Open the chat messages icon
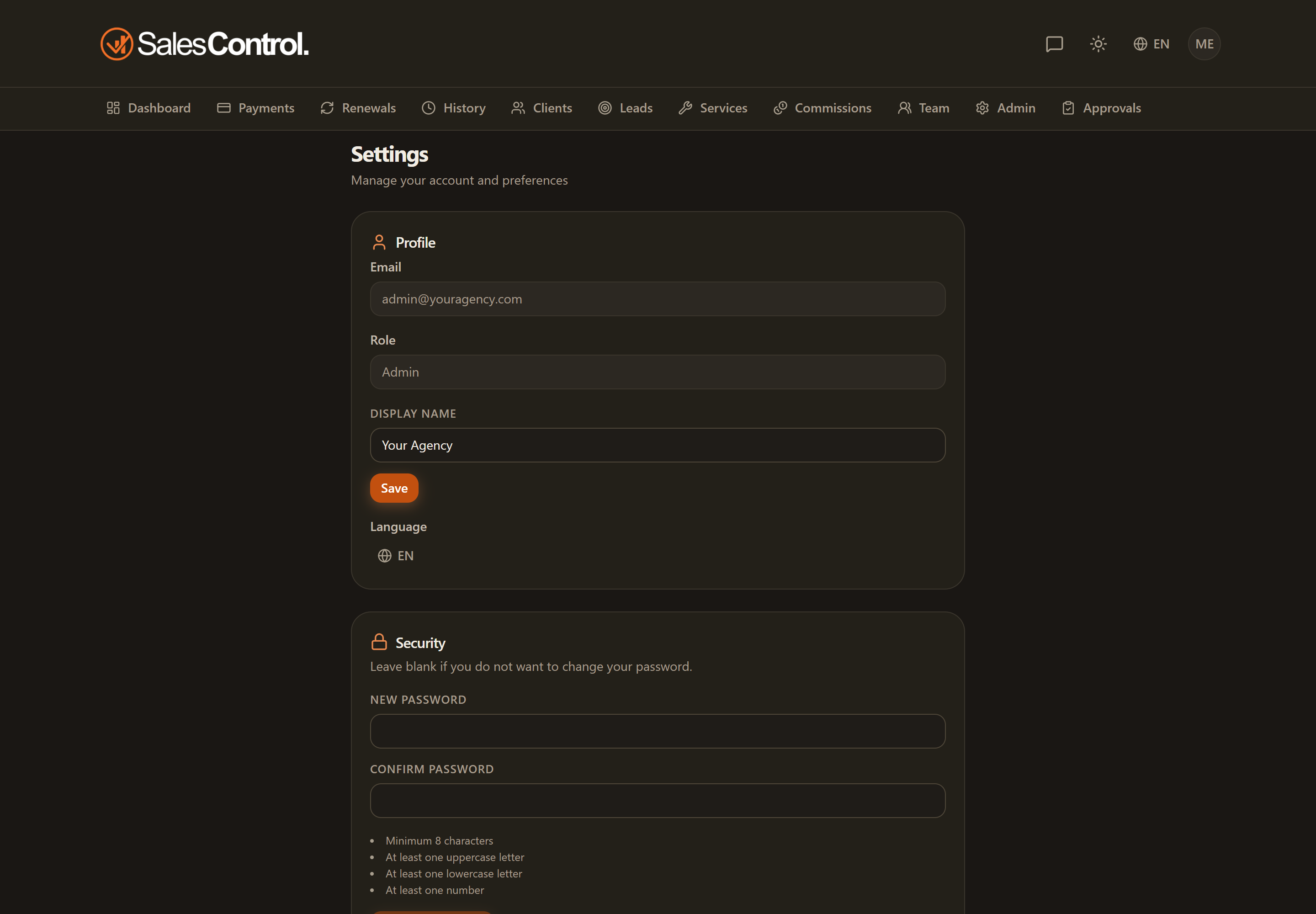Image resolution: width=1316 pixels, height=914 pixels. [1054, 44]
